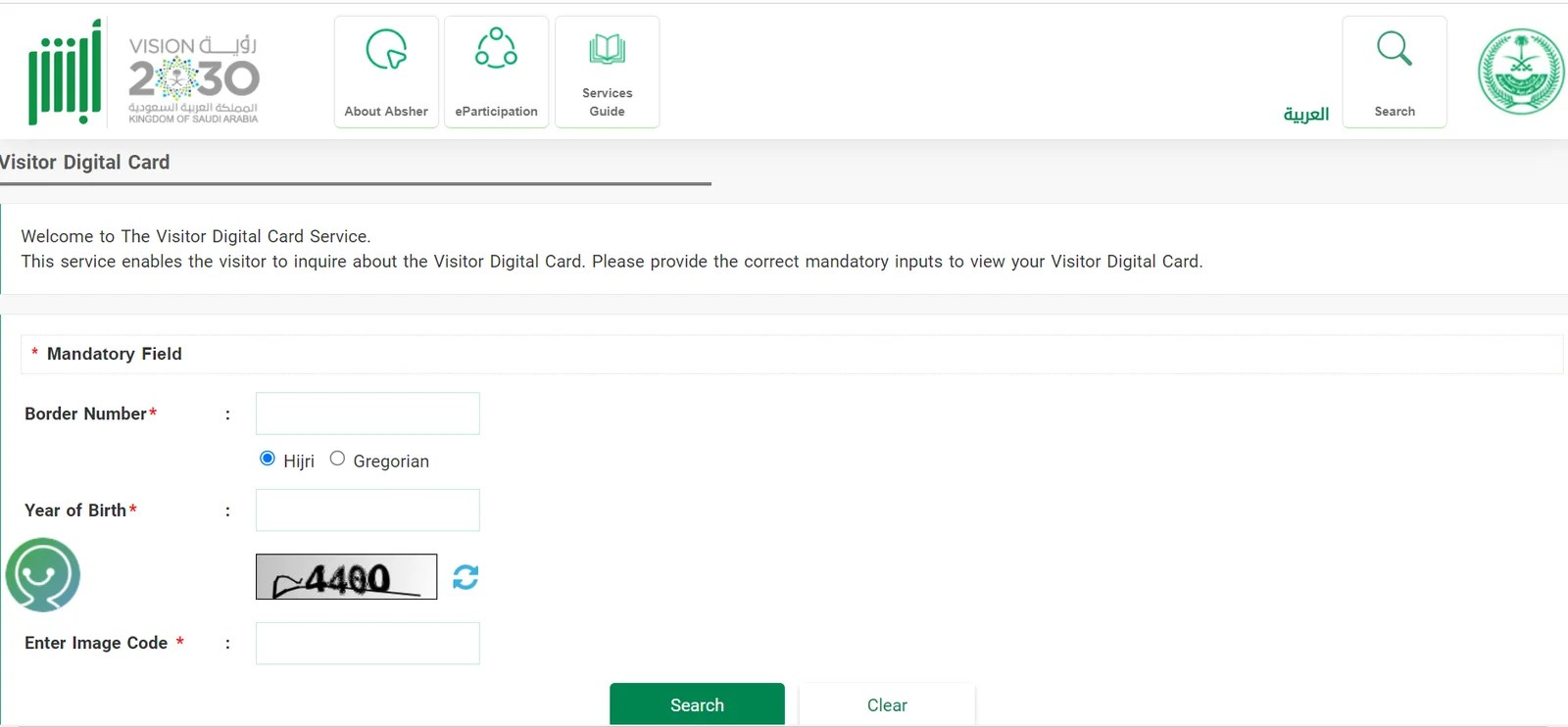Click the Year of Birth field
Image resolution: width=1568 pixels, height=727 pixels.
pos(367,509)
